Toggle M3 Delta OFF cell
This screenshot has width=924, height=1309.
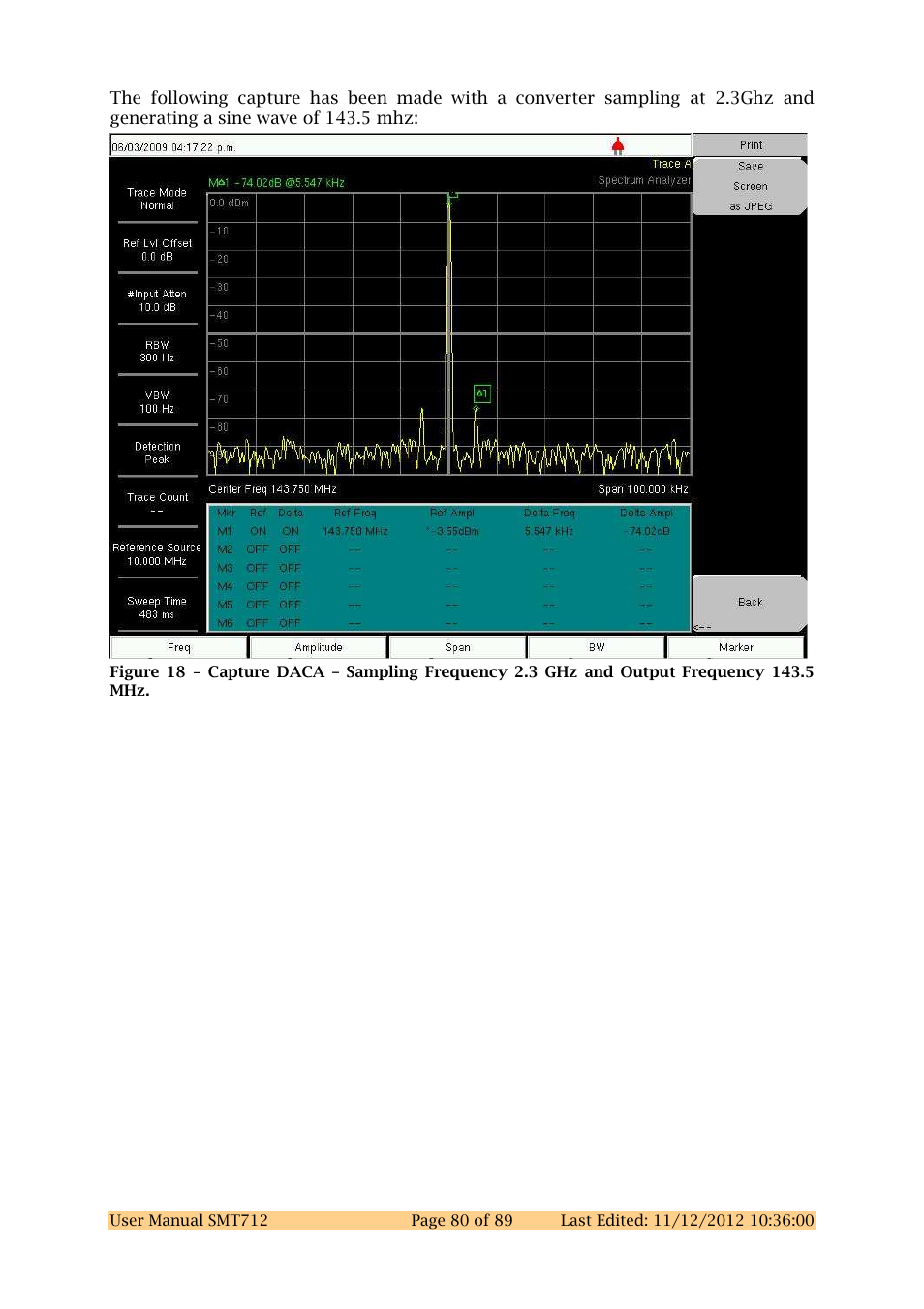(x=291, y=568)
